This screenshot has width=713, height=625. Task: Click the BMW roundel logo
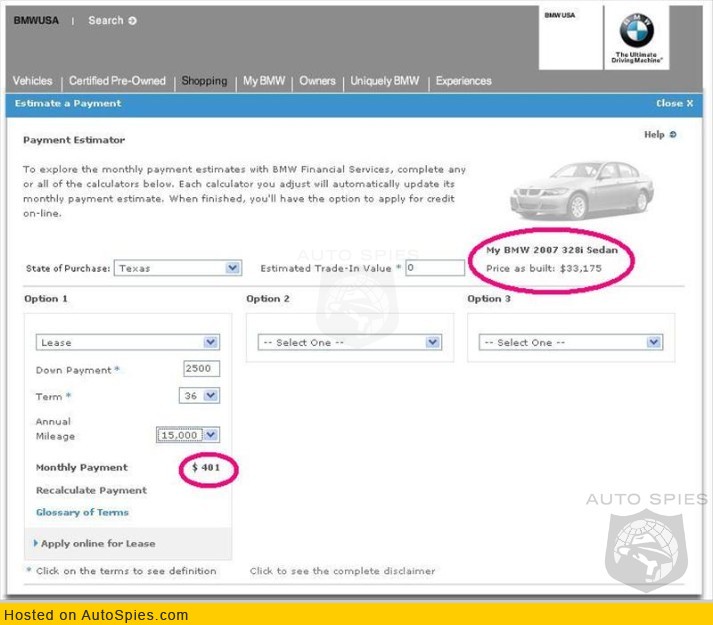(x=636, y=30)
